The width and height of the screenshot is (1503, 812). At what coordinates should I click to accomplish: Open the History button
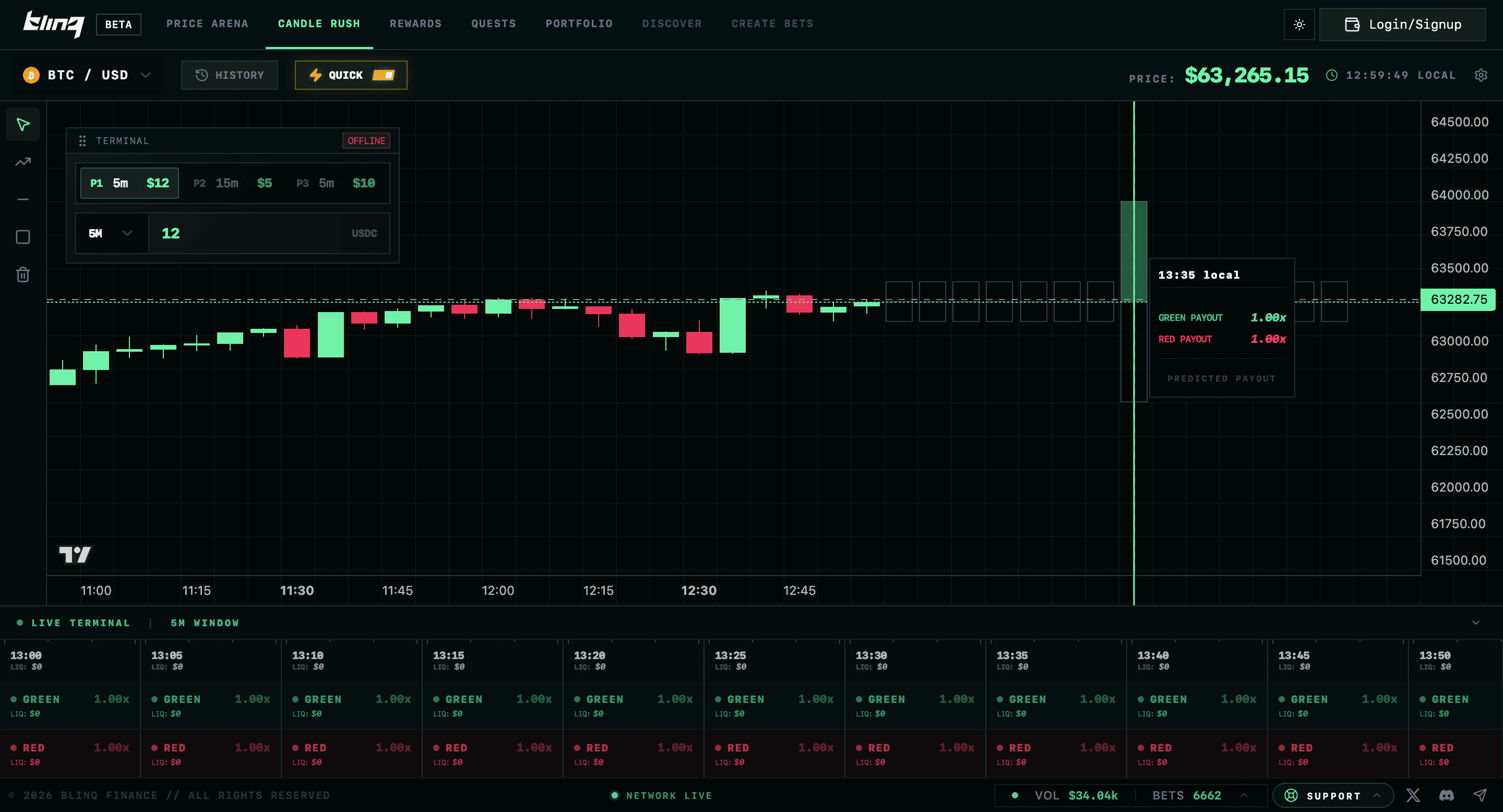click(x=229, y=75)
